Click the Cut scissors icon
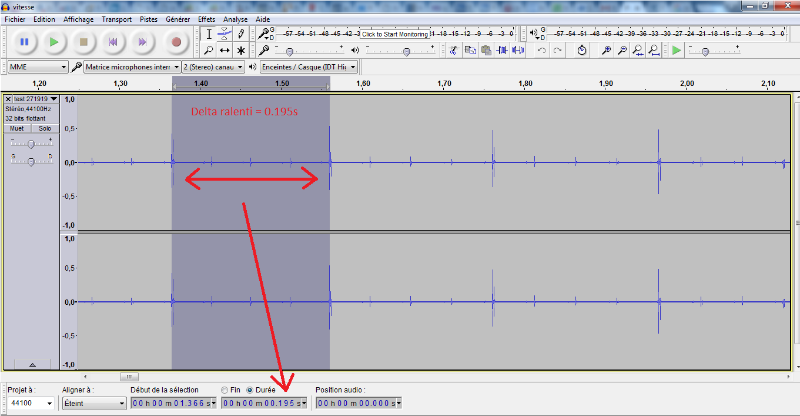Viewport: 800px width, 416px height. [454, 50]
